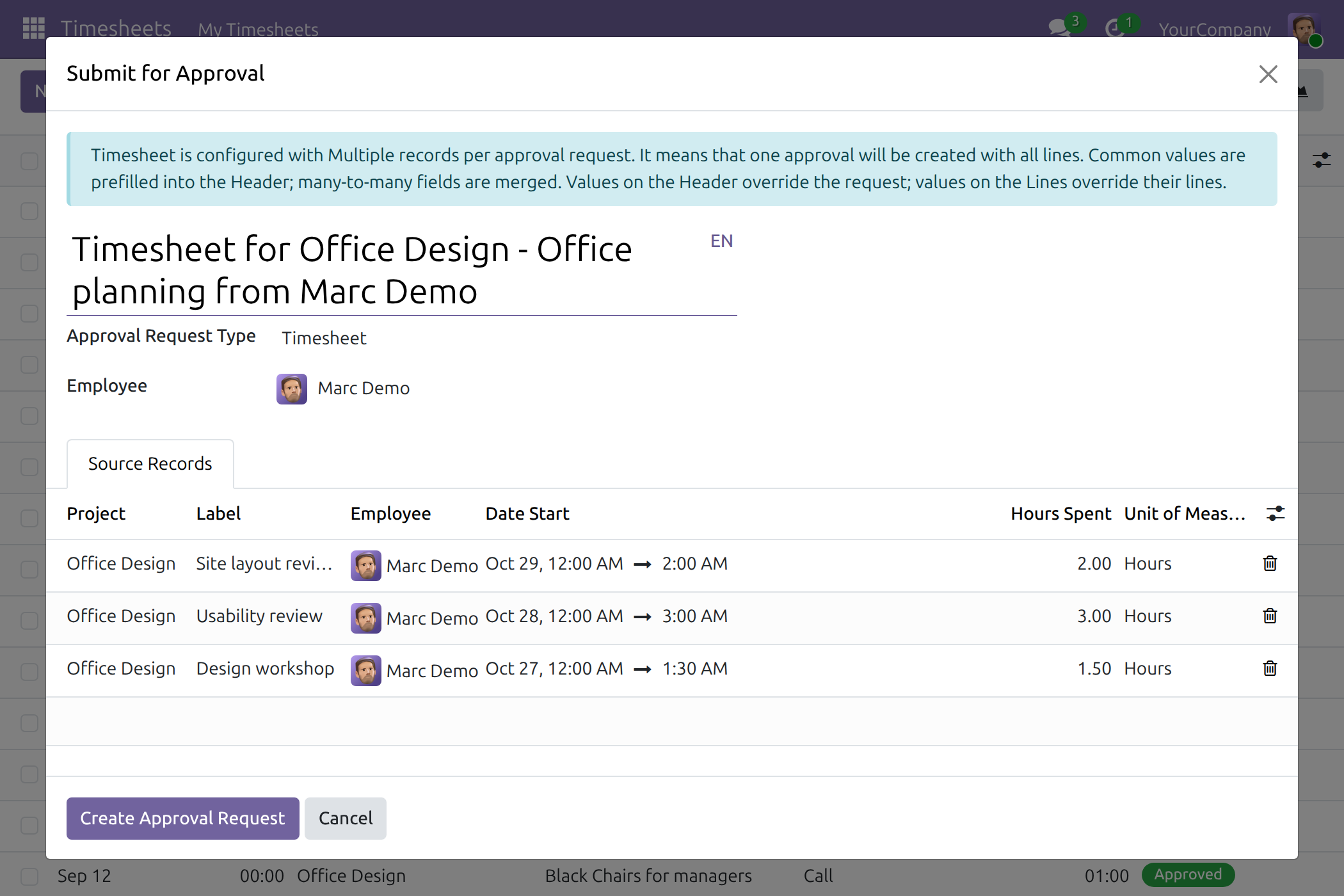The image size is (1344, 896).
Task: Click the EN translation button
Action: point(721,241)
